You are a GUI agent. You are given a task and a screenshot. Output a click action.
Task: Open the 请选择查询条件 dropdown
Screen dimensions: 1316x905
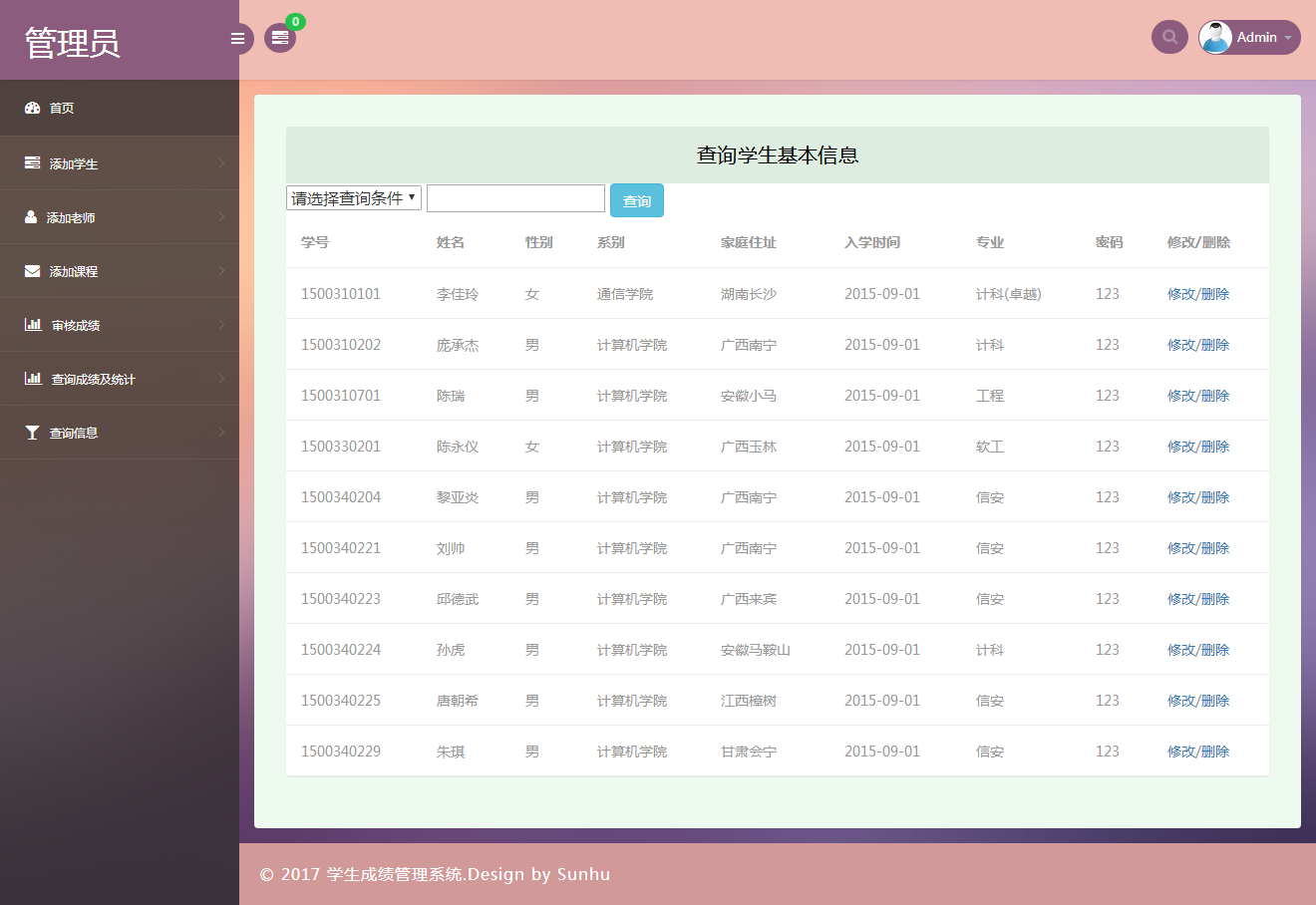point(354,197)
